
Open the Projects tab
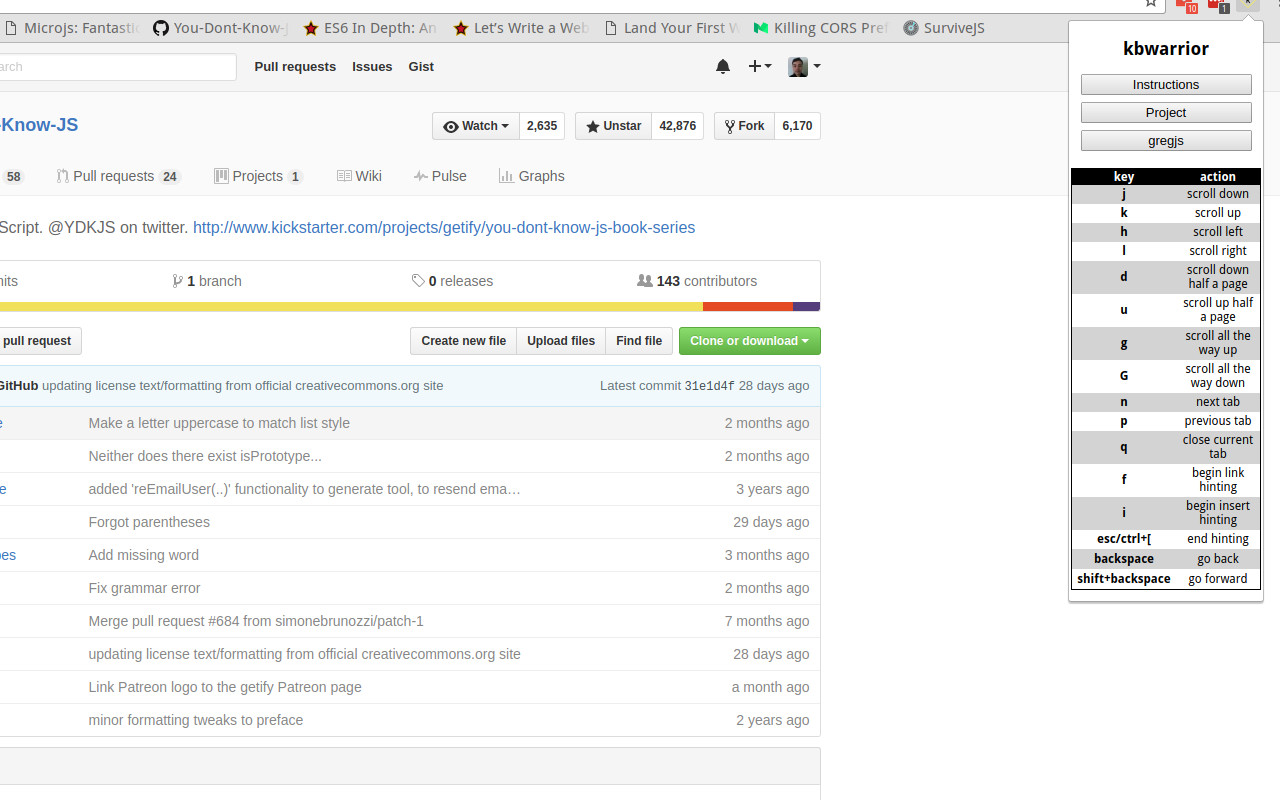tap(258, 176)
